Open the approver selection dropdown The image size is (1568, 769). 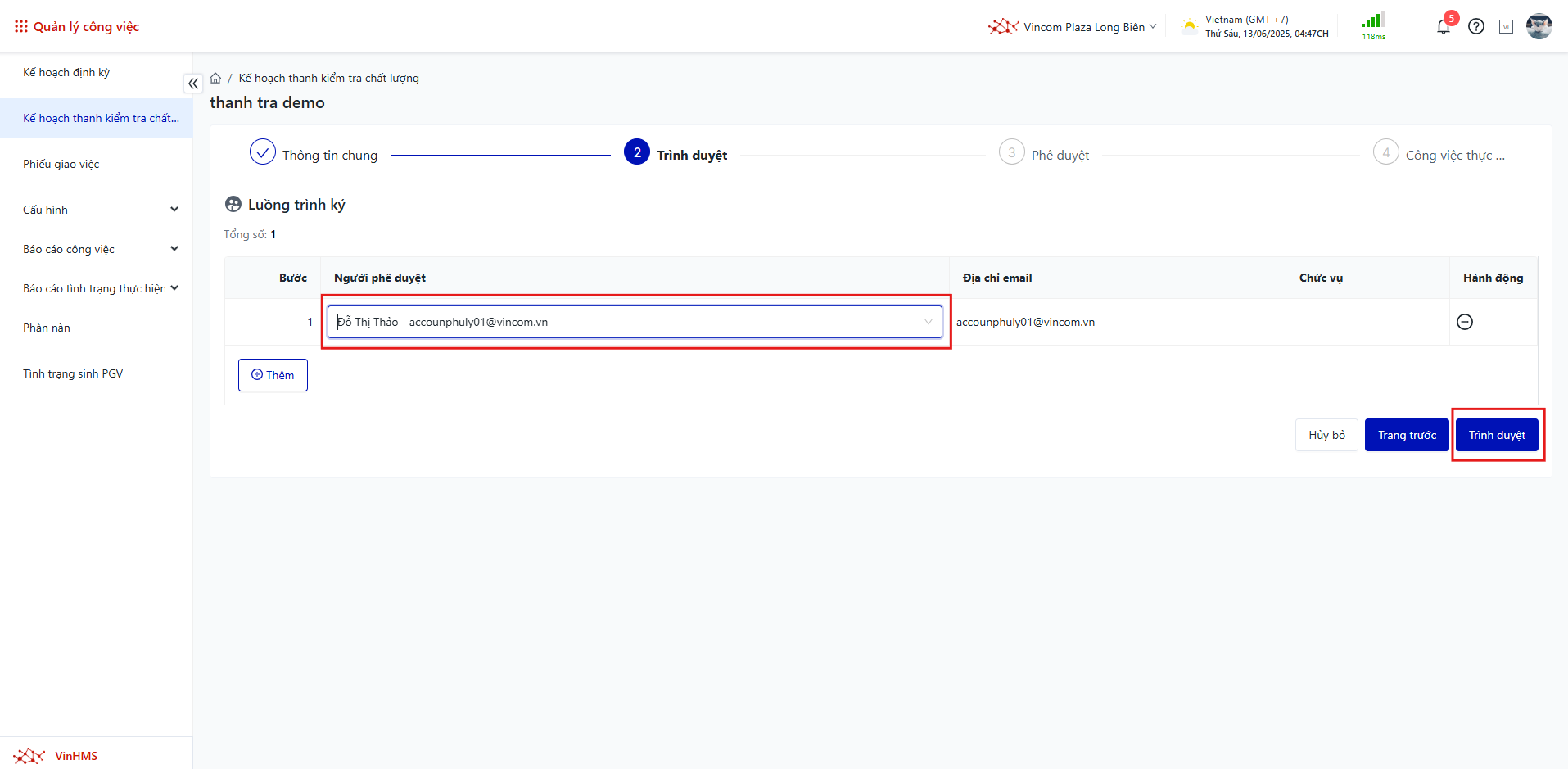(635, 322)
